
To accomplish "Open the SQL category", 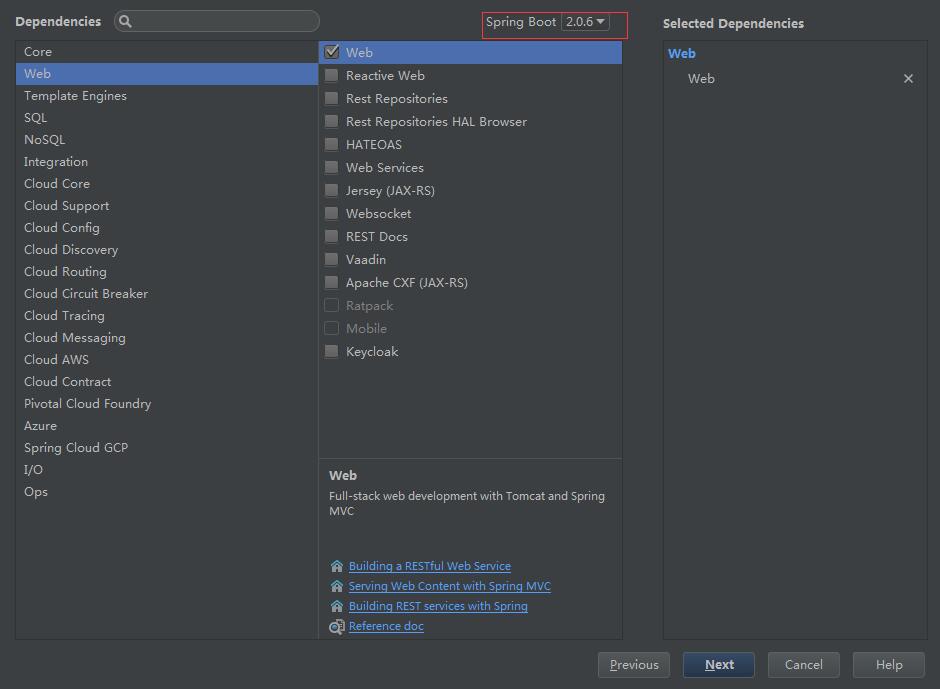I will coord(167,118).
